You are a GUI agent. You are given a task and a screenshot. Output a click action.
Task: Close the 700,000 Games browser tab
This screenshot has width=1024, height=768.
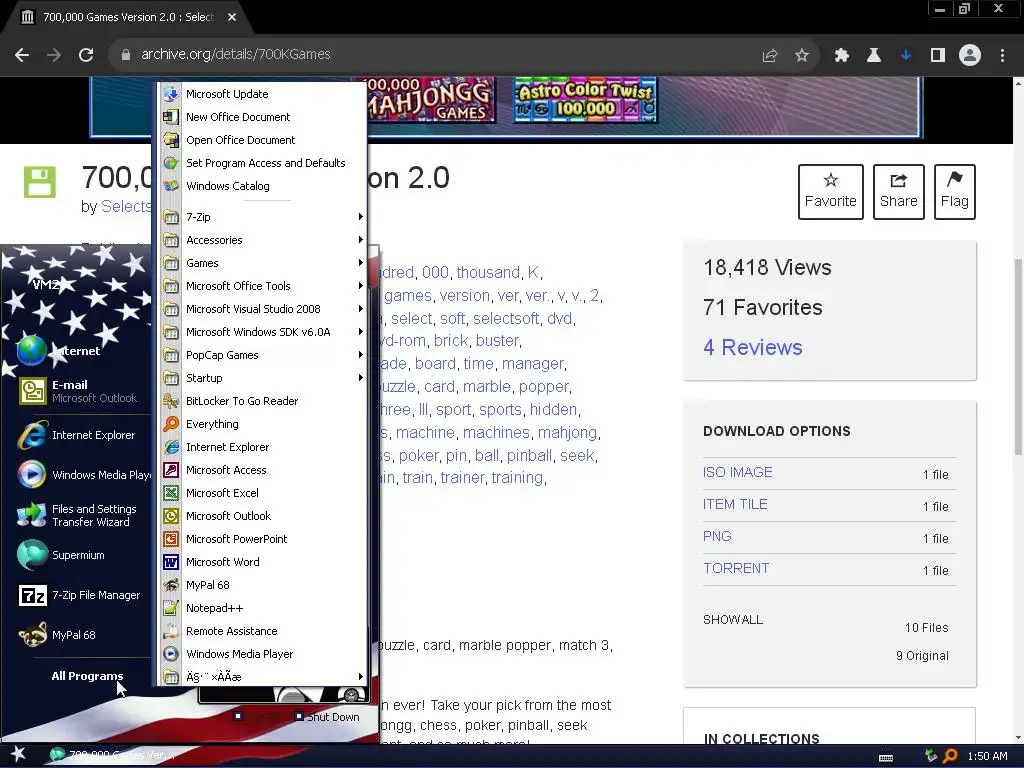232,18
